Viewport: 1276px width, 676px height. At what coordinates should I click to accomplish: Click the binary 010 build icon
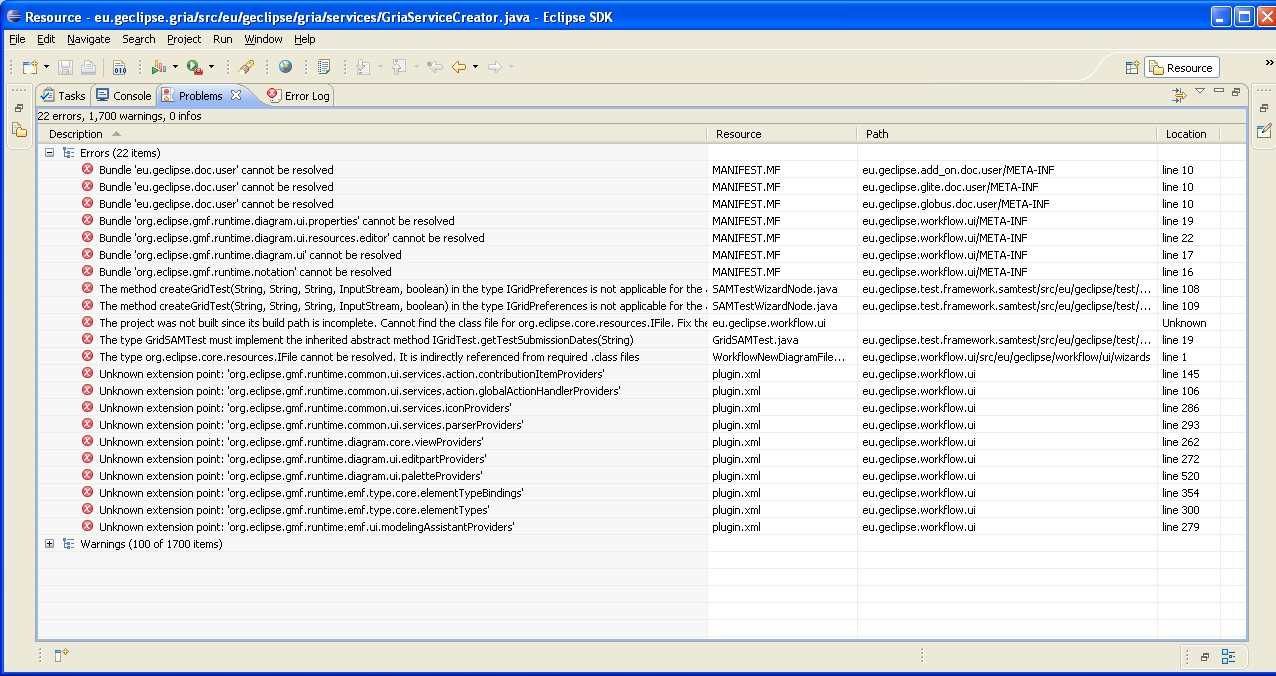pos(119,67)
